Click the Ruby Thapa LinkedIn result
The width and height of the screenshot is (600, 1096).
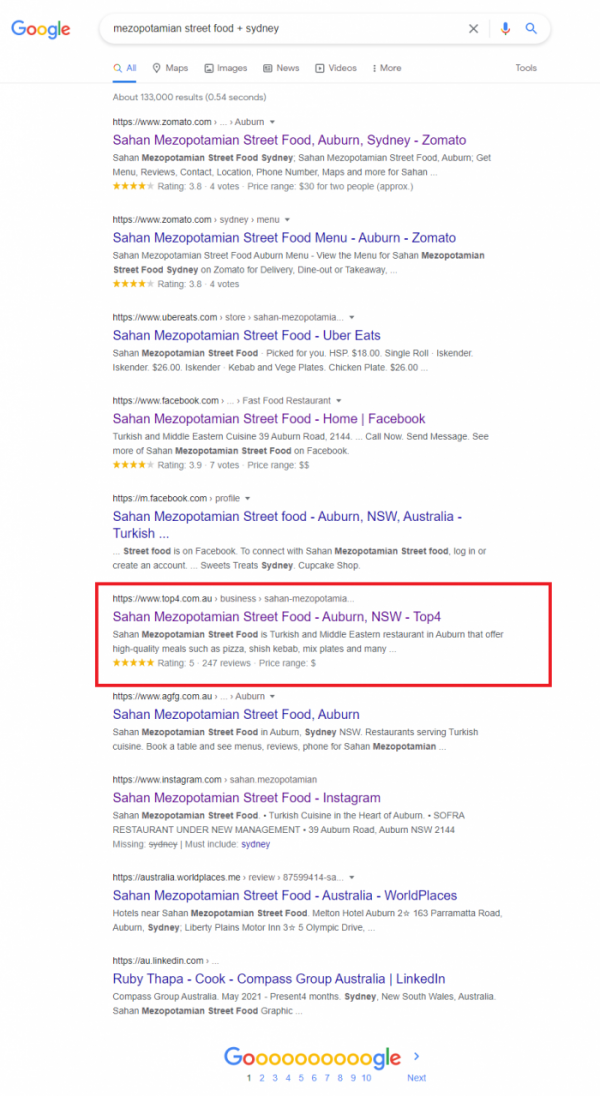[x=278, y=978]
